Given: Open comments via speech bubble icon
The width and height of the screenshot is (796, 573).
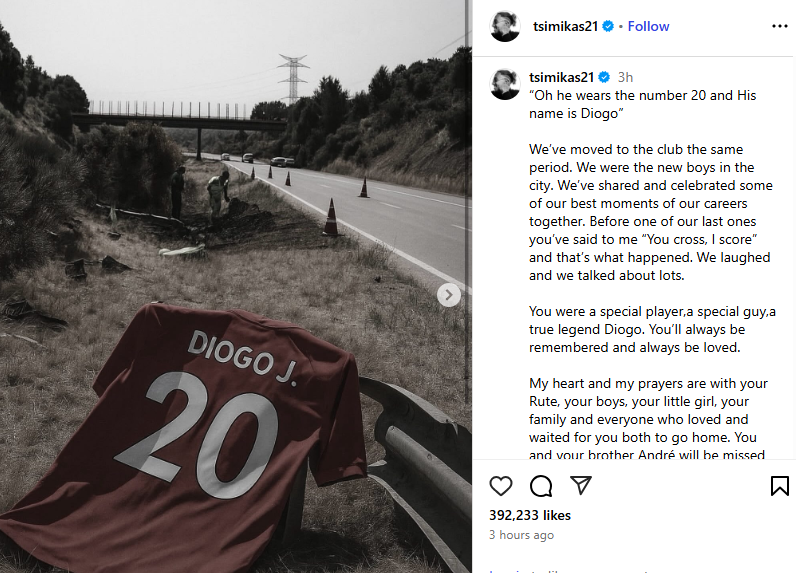Looking at the screenshot, I should click(x=541, y=486).
